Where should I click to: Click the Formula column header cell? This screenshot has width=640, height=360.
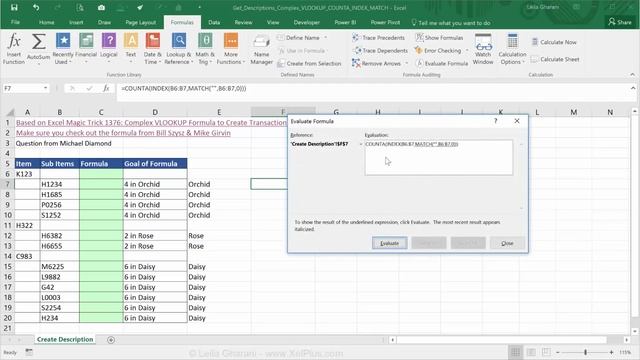point(101,164)
